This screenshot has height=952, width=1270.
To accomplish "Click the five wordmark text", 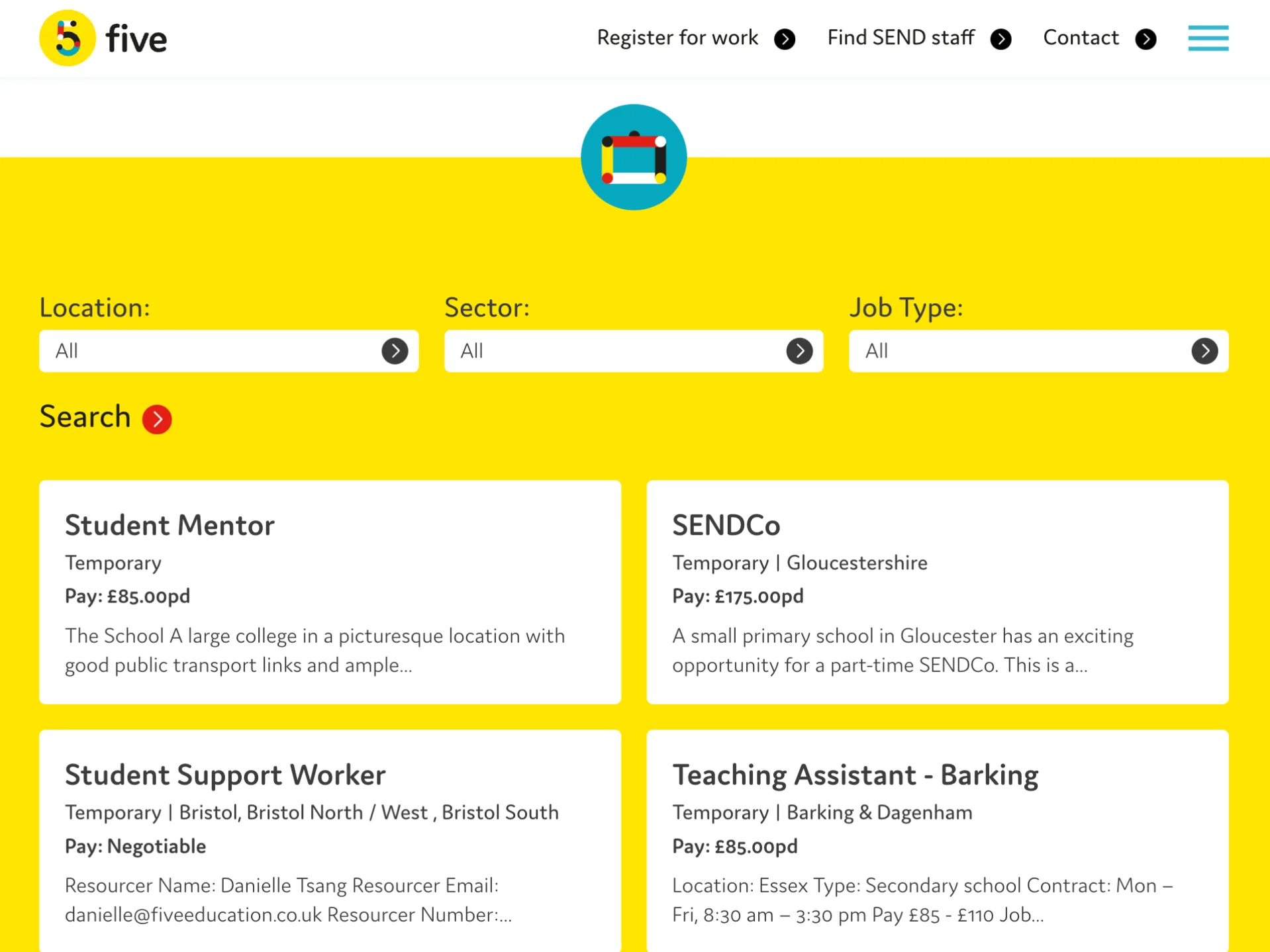I will [x=136, y=40].
